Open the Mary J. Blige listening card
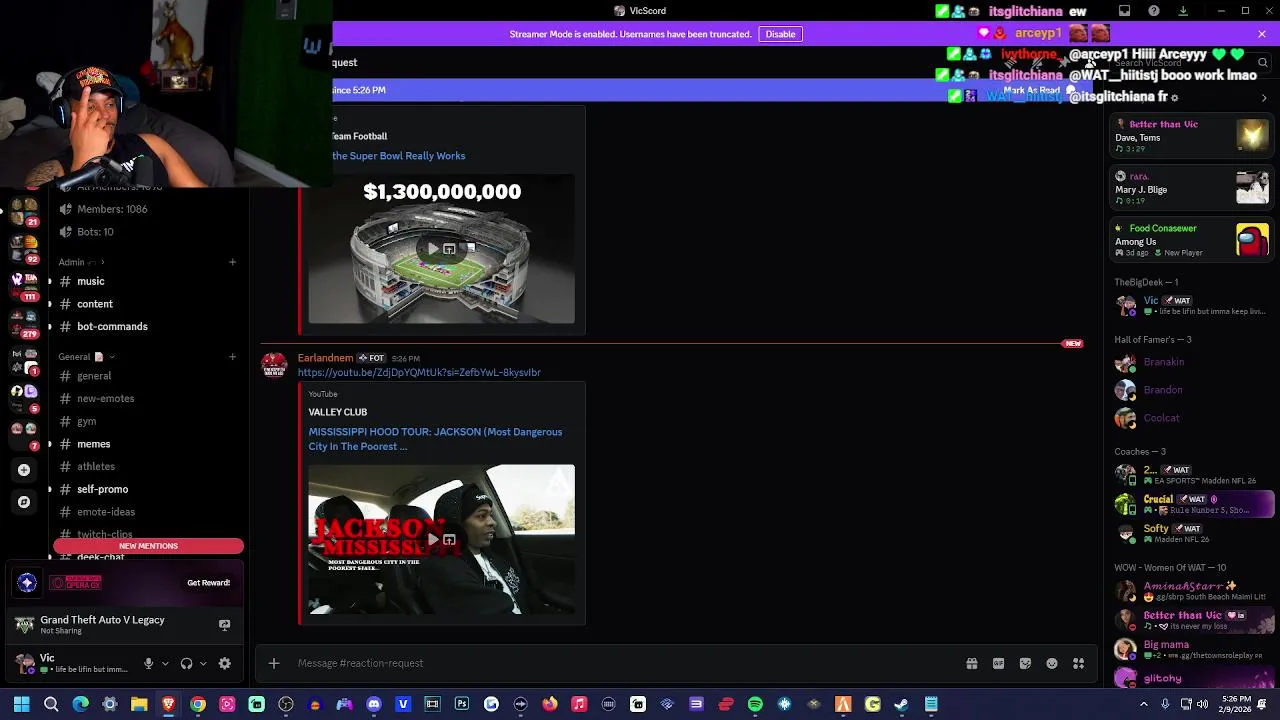Screen dimensions: 1280x720 (x=1191, y=188)
